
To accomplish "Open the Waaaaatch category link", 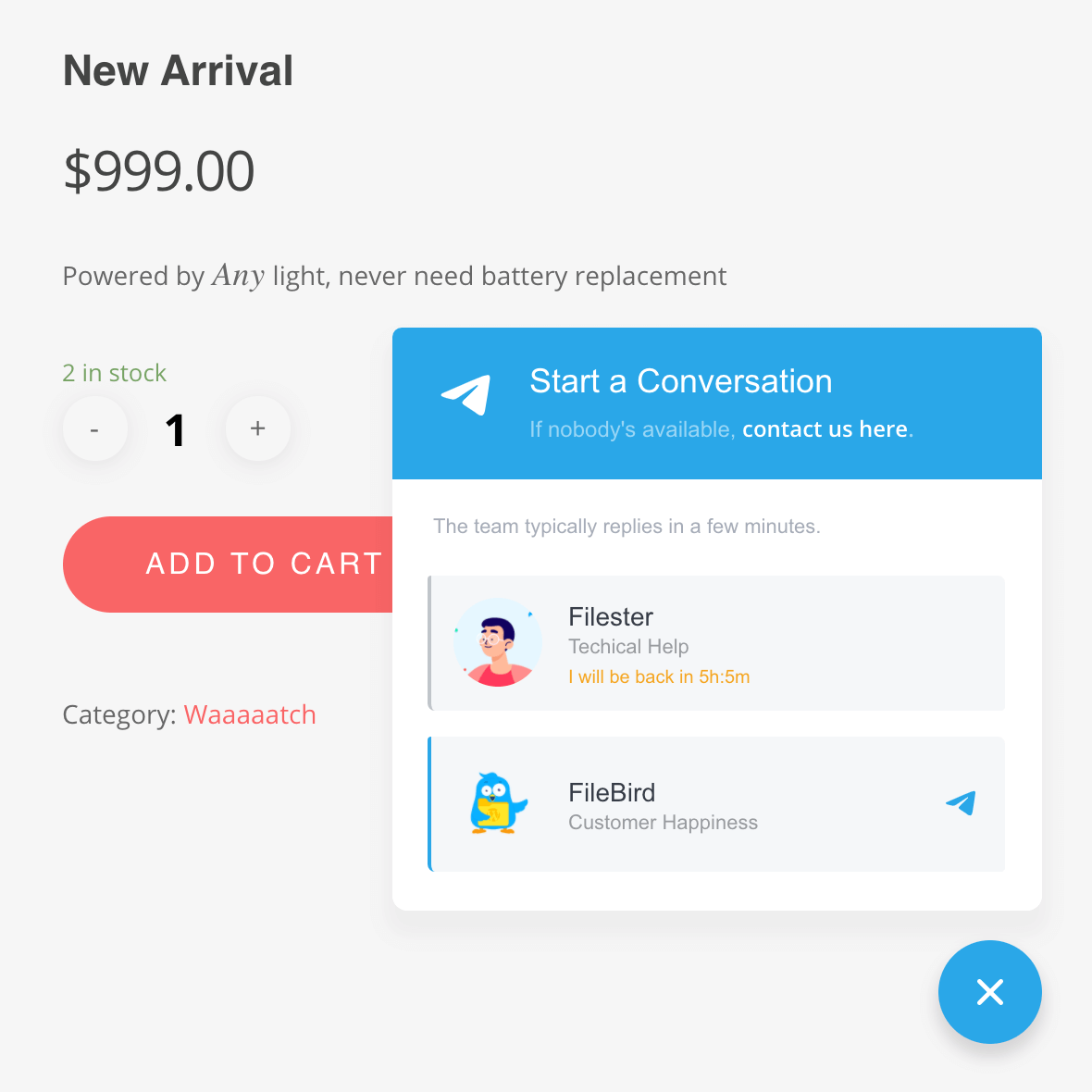I will coord(249,715).
